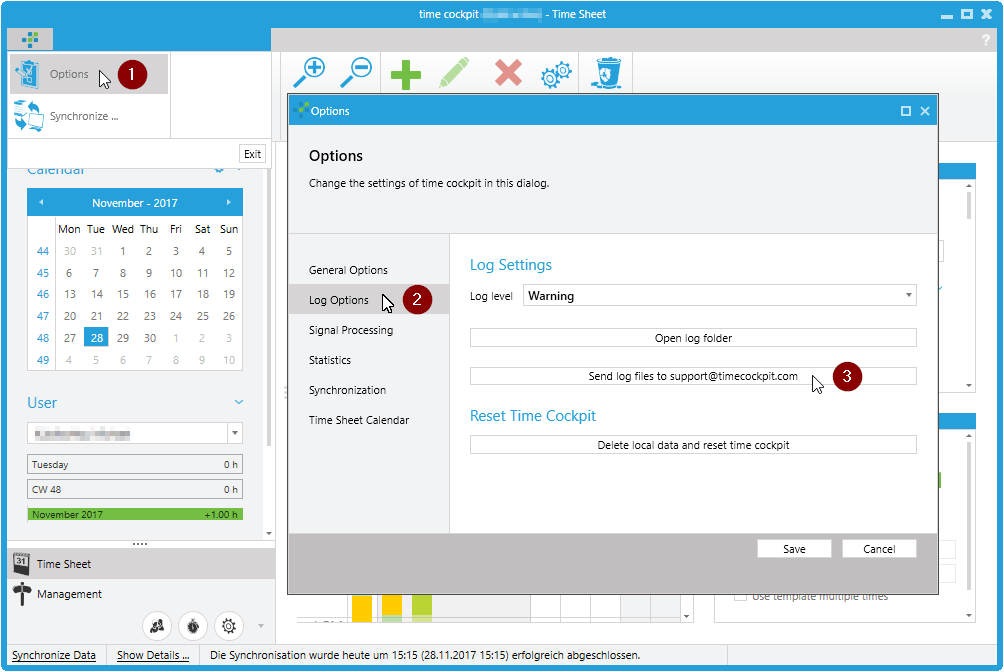Open the Log level dropdown
This screenshot has height=672, width=1004.
pyautogui.click(x=720, y=295)
